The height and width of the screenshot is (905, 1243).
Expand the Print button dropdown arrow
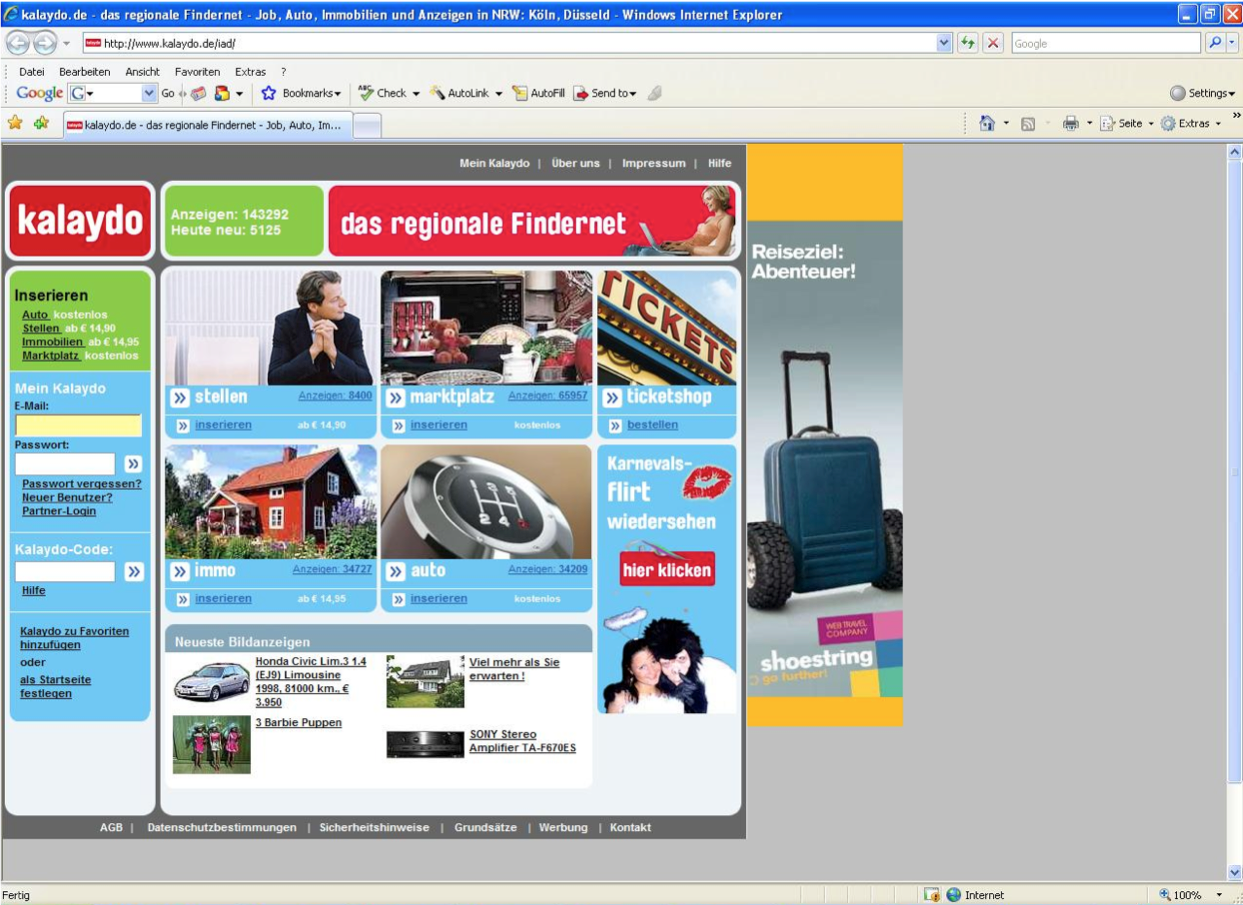click(1089, 123)
